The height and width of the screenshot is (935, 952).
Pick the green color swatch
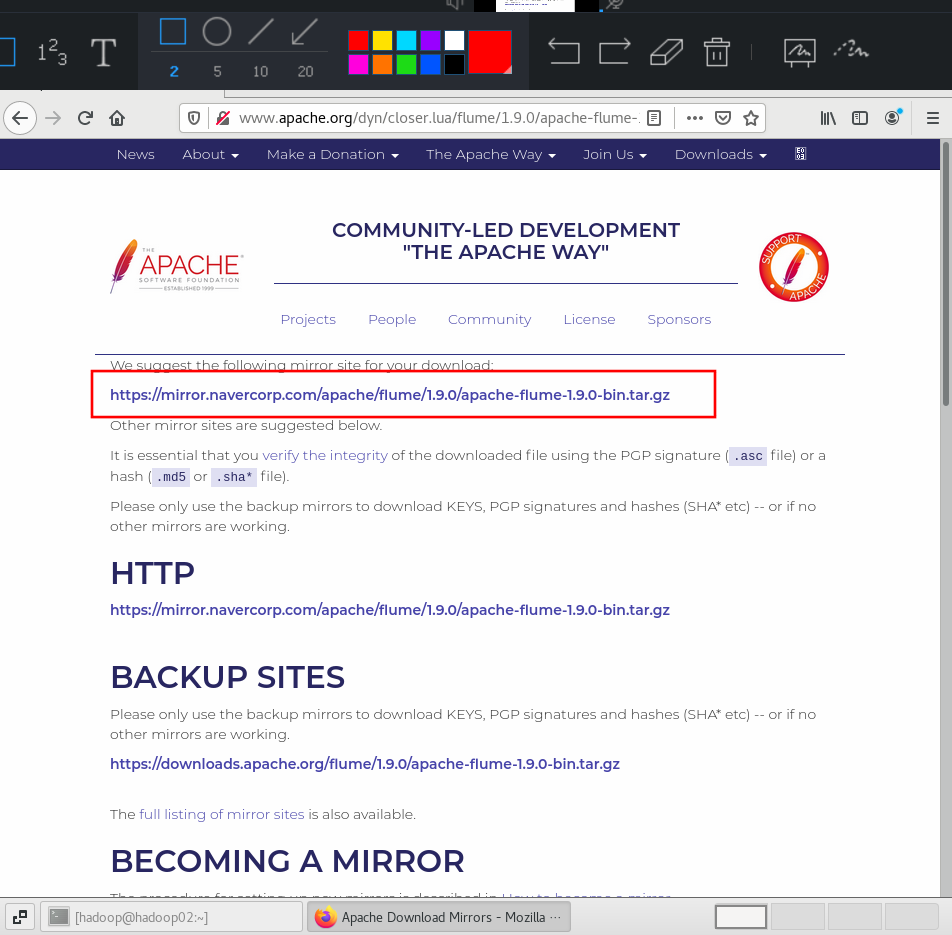(x=406, y=64)
